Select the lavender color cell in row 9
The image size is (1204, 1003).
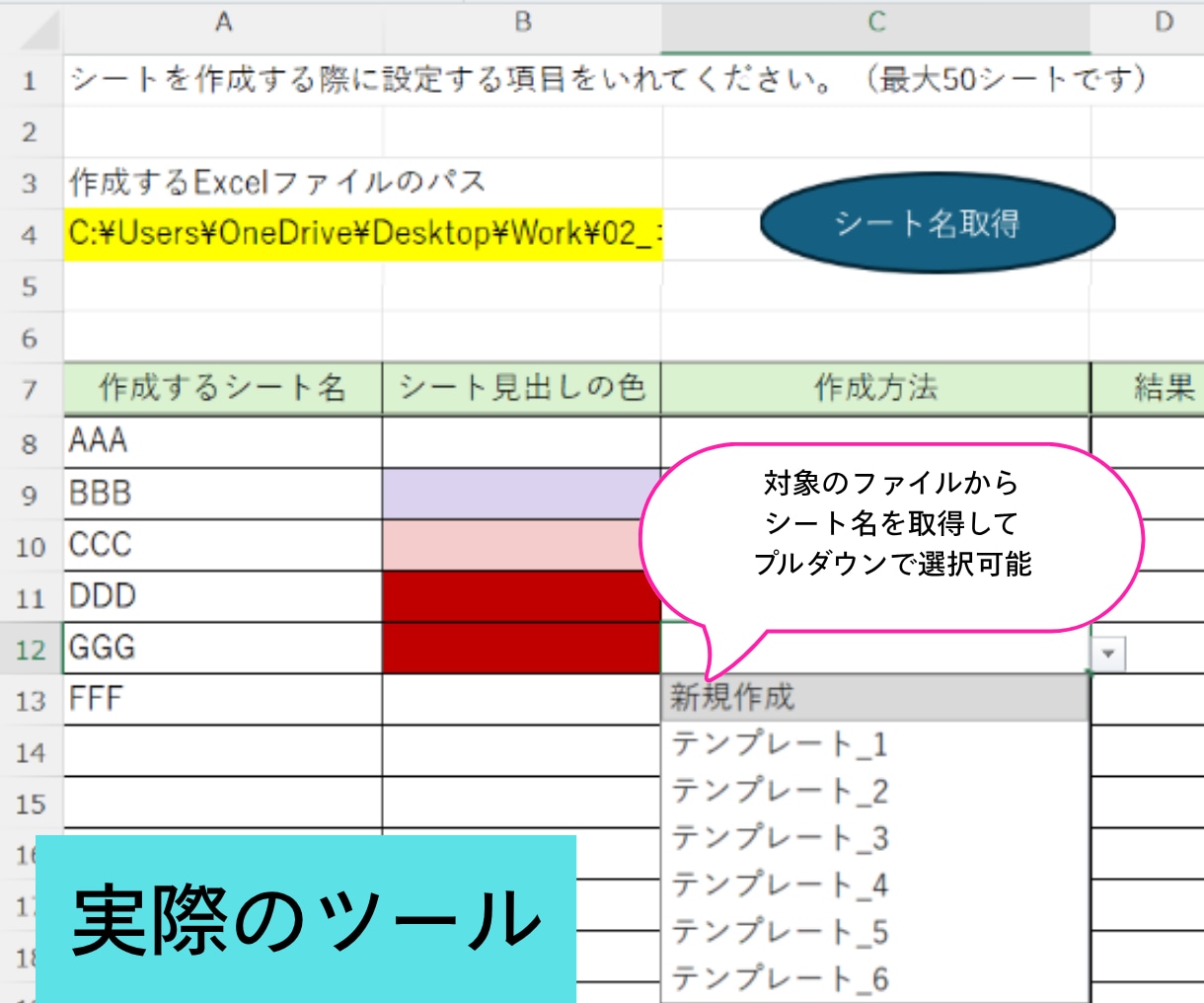click(x=522, y=493)
